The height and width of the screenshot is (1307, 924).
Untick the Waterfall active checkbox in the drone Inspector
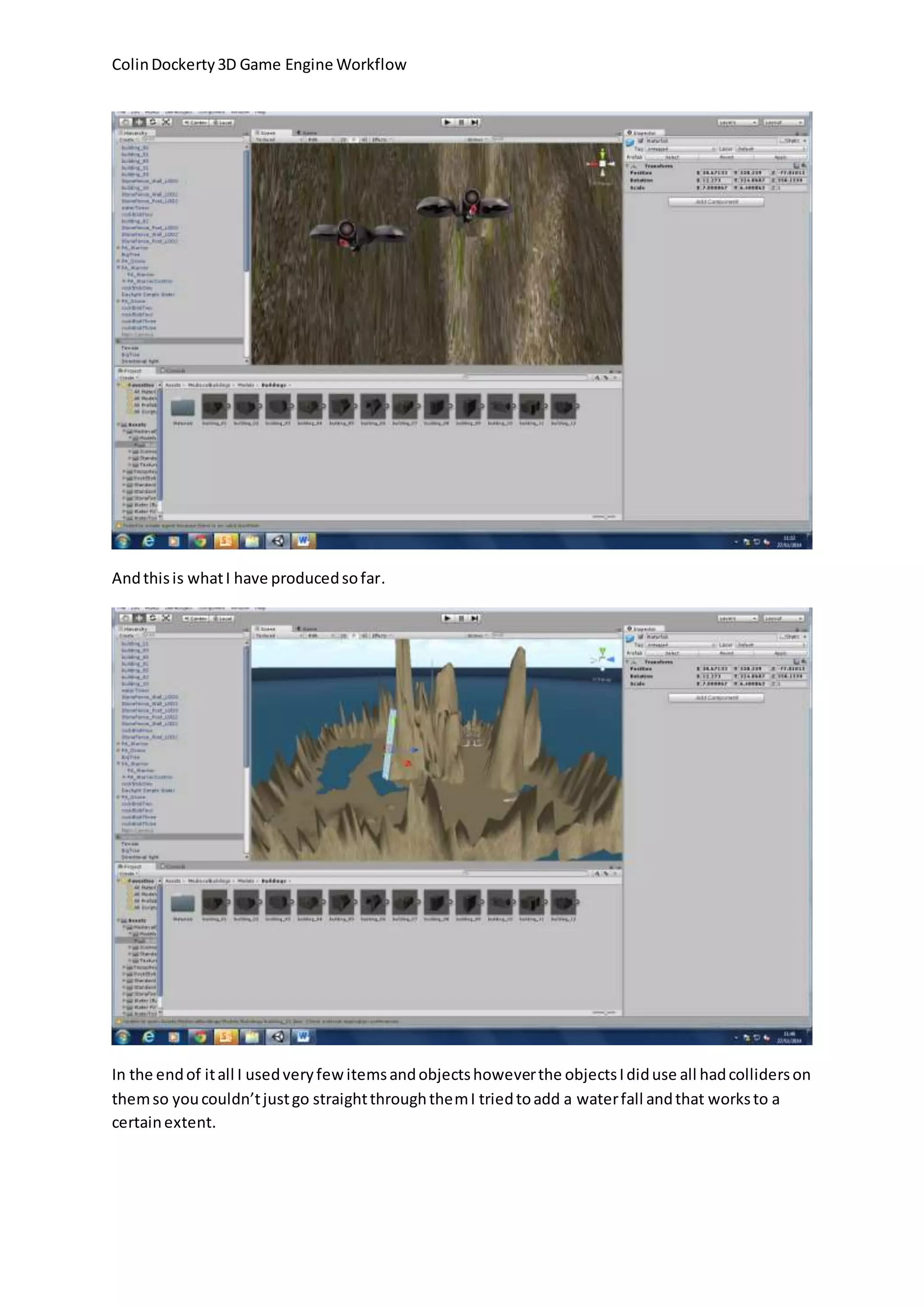pos(640,141)
